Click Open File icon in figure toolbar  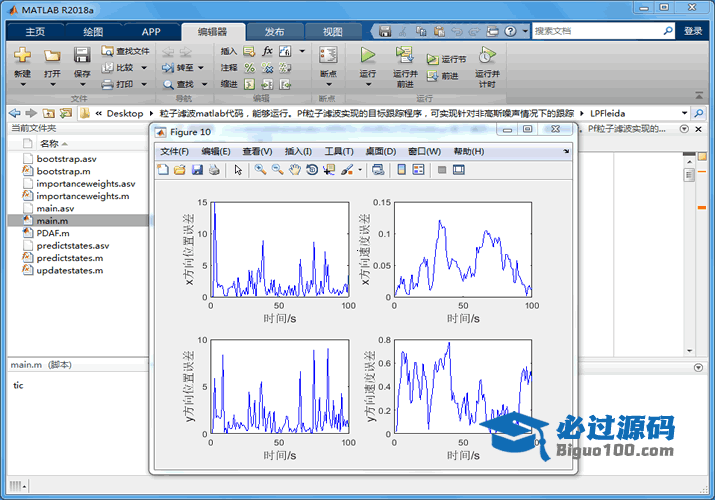click(x=180, y=170)
